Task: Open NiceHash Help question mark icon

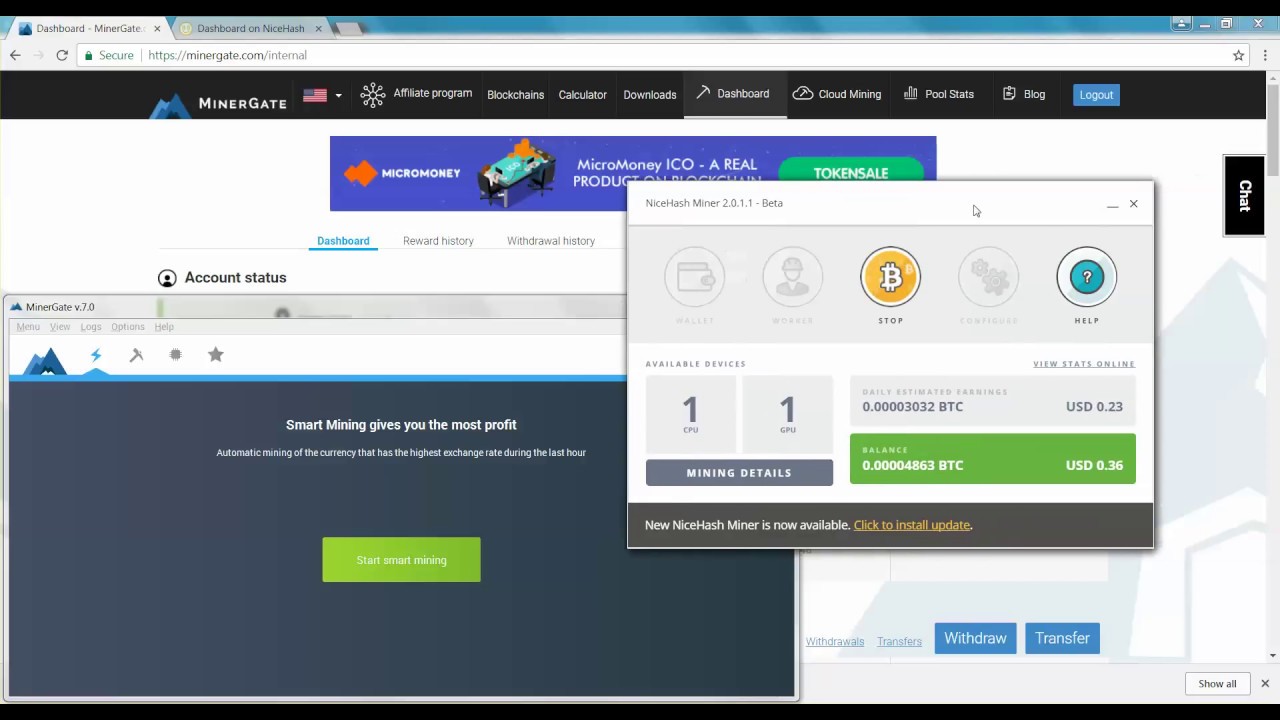Action: pos(1087,277)
